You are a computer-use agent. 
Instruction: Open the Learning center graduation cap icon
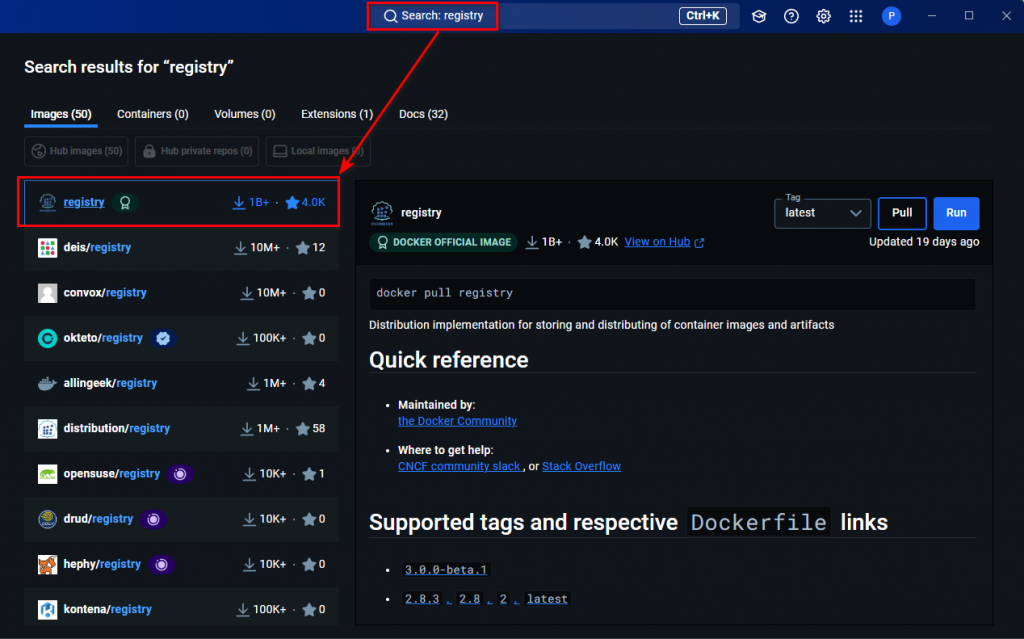point(759,16)
